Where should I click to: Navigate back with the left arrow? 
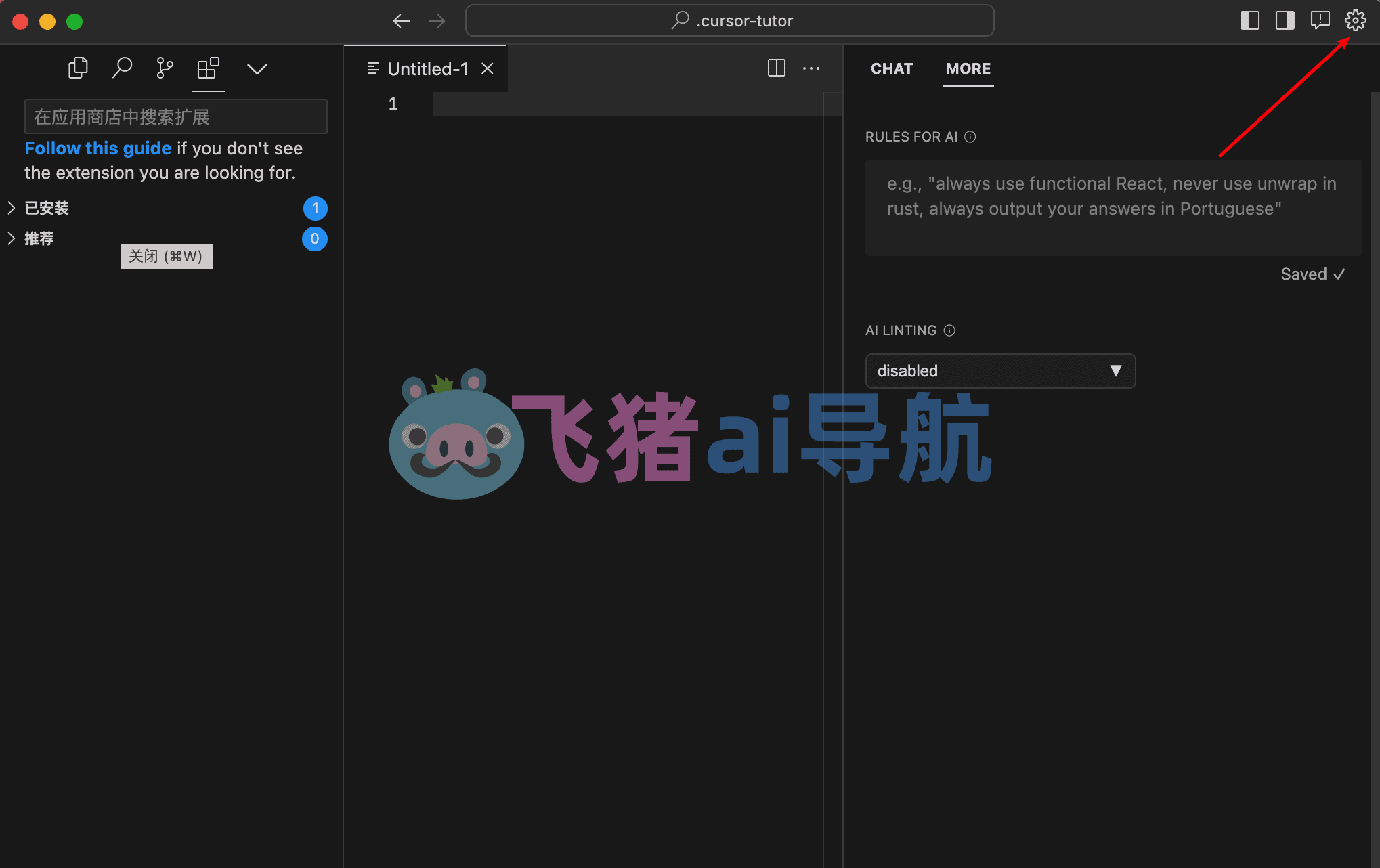(402, 21)
